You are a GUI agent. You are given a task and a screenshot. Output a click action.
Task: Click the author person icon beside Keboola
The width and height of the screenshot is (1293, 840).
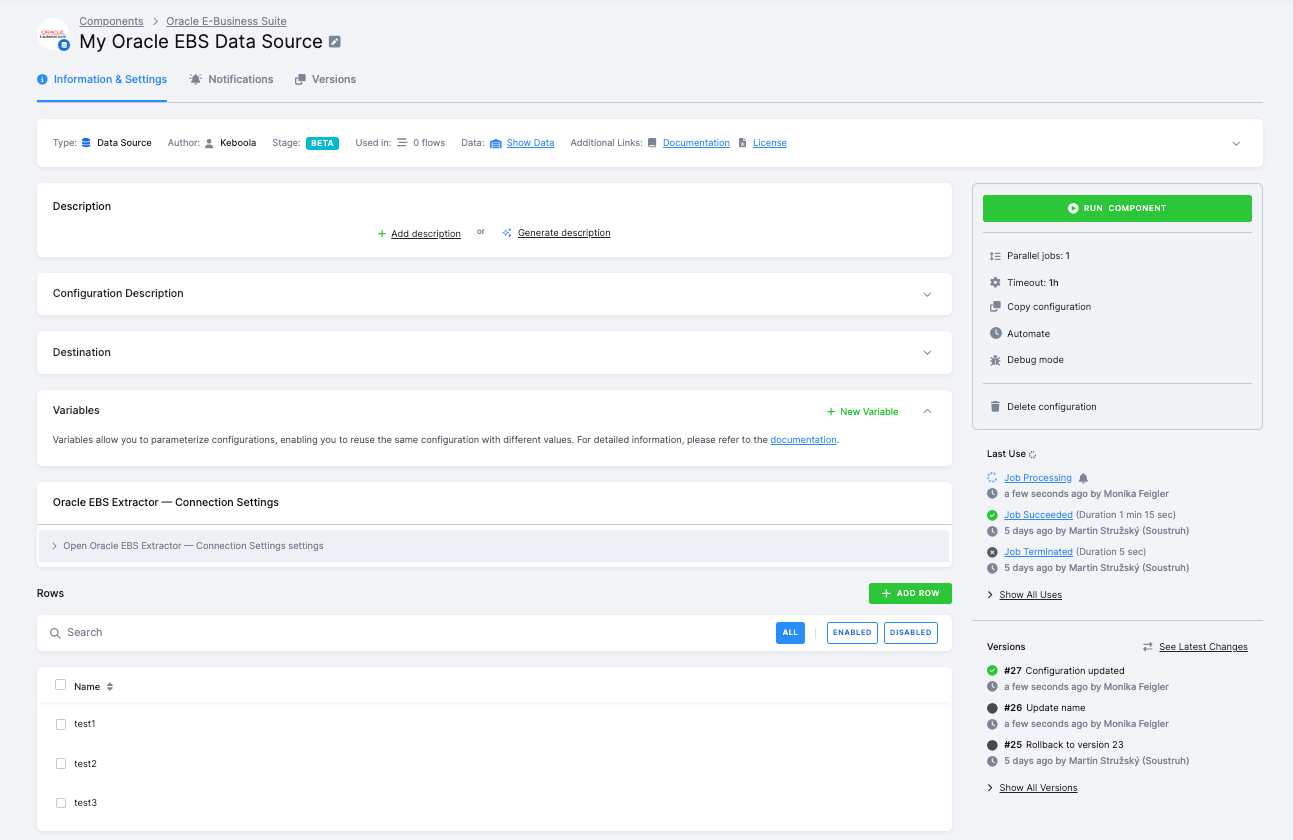click(209, 143)
